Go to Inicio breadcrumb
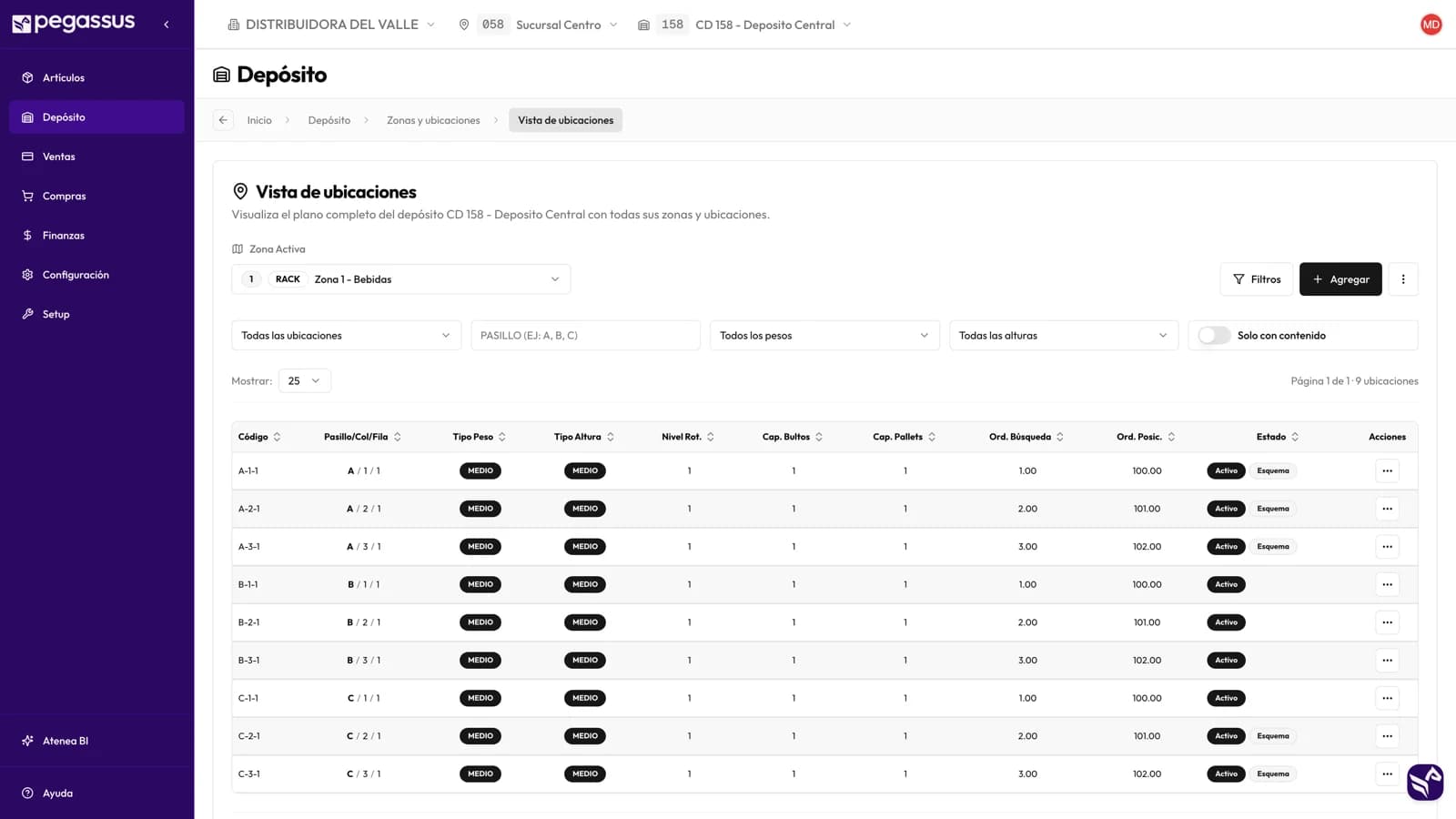Screen dimensions: 1456x819 259,120
